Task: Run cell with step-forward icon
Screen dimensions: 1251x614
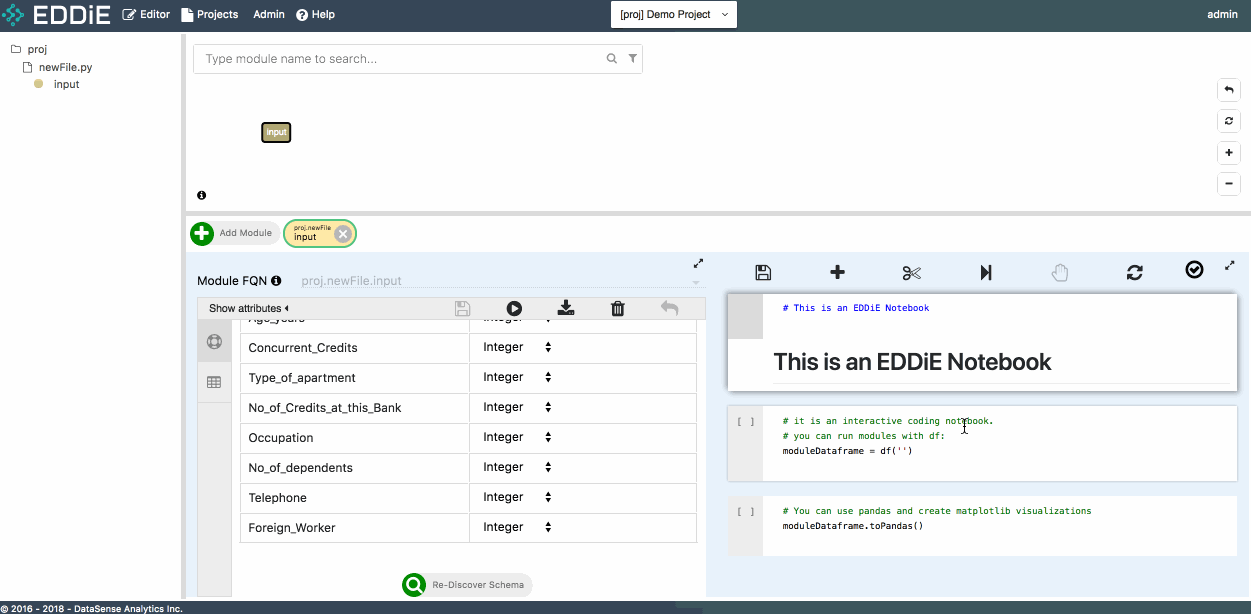Action: 986,272
